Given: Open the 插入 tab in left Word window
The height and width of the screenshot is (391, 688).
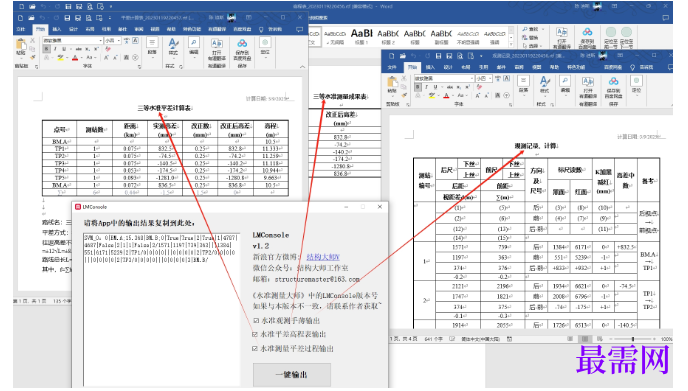Looking at the screenshot, I should coord(57,29).
